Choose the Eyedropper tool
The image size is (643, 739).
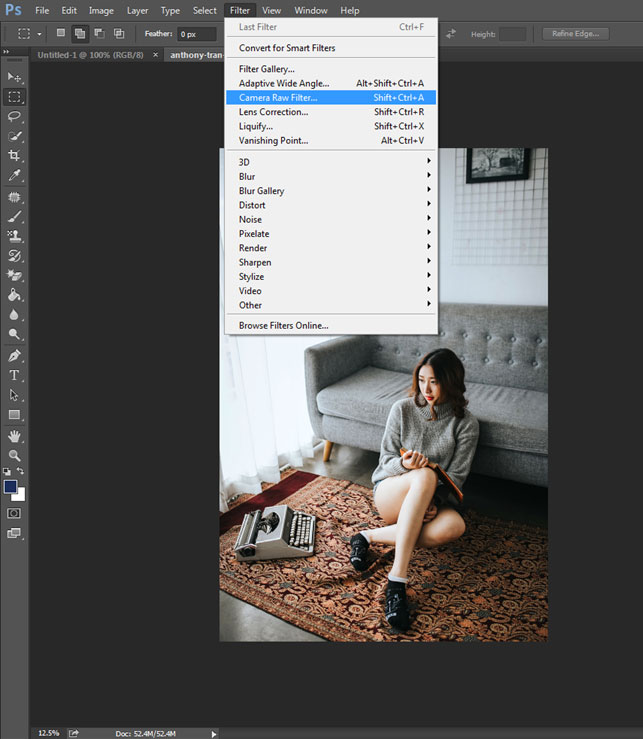pos(14,175)
